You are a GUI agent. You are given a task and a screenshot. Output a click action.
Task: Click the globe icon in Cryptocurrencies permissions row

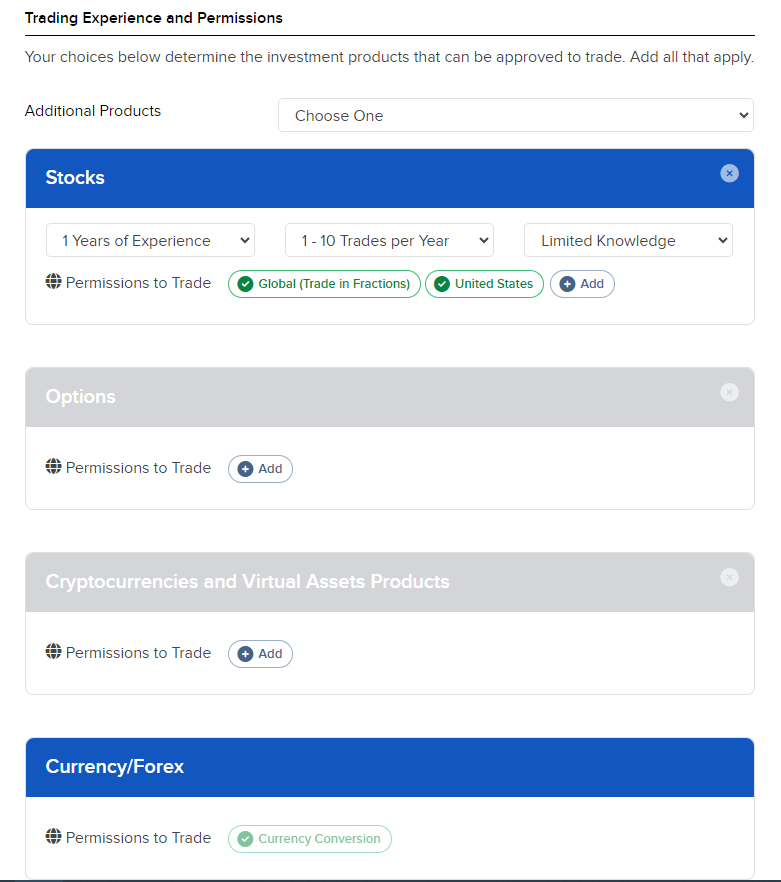click(x=53, y=651)
